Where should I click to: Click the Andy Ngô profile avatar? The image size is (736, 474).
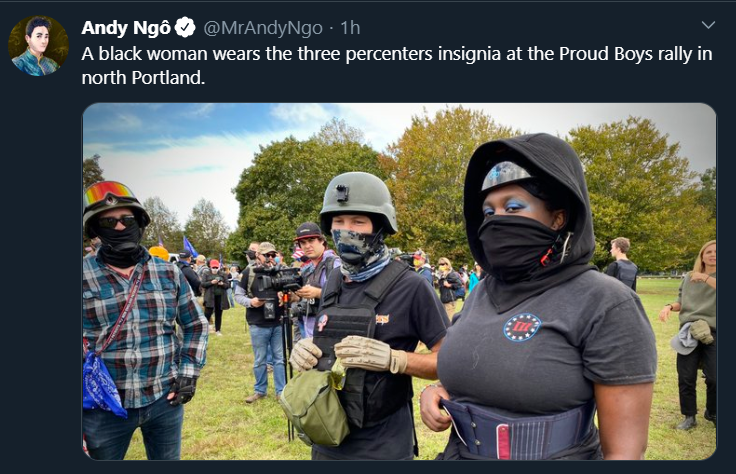click(38, 46)
